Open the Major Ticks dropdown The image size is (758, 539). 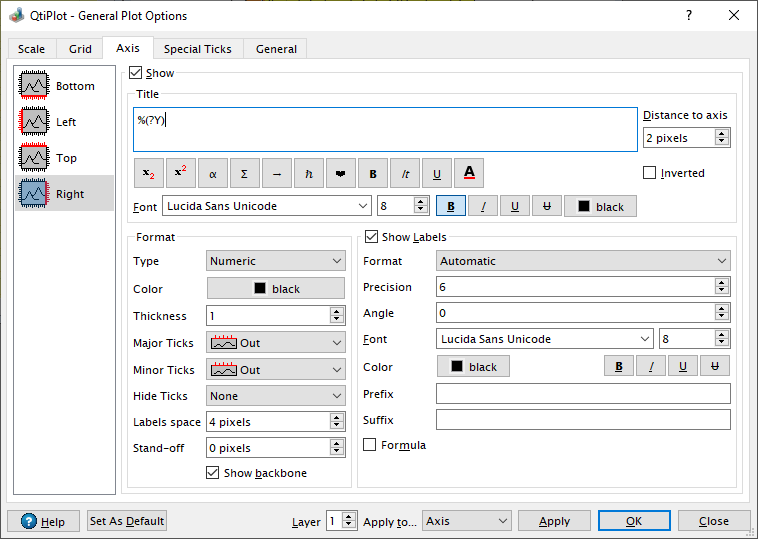pos(276,343)
